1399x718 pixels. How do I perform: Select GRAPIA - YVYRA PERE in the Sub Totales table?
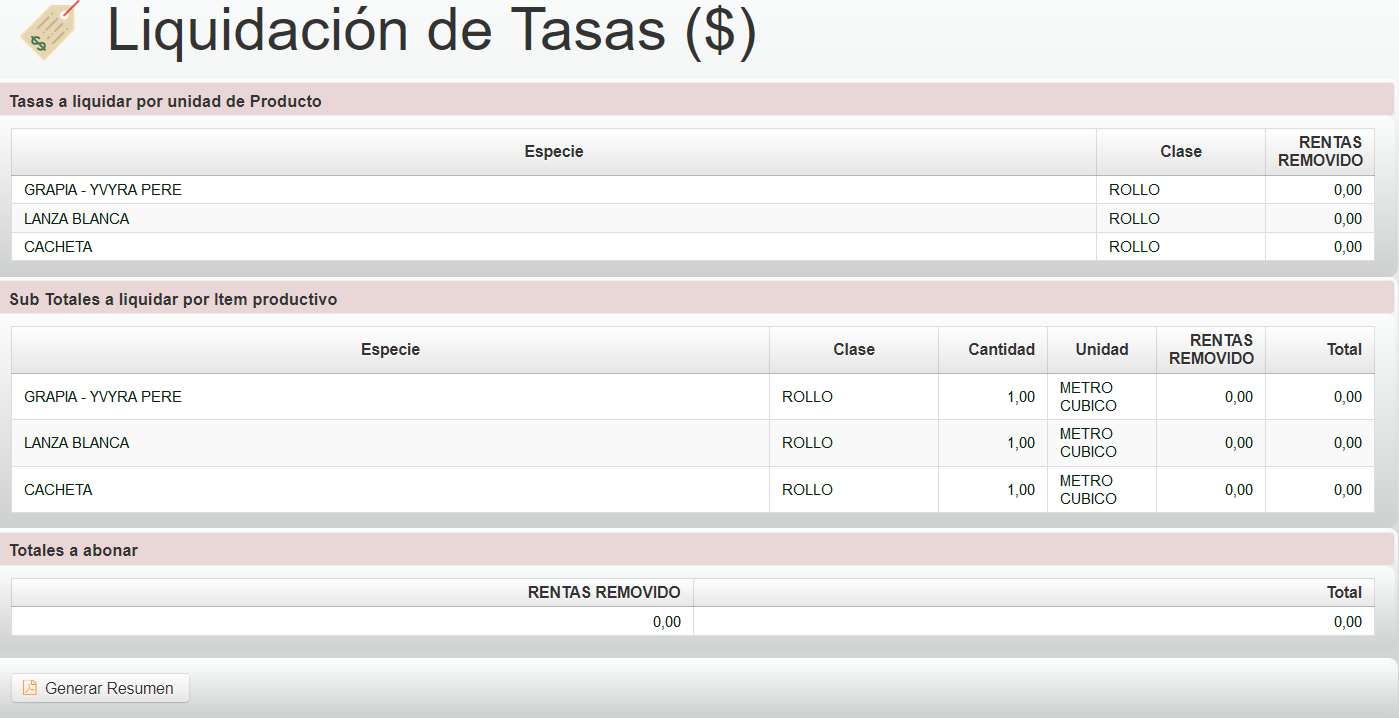[x=103, y=397]
